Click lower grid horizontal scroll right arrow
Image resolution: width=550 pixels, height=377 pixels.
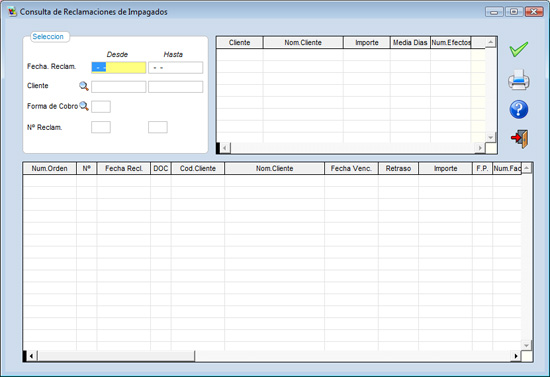(516, 356)
